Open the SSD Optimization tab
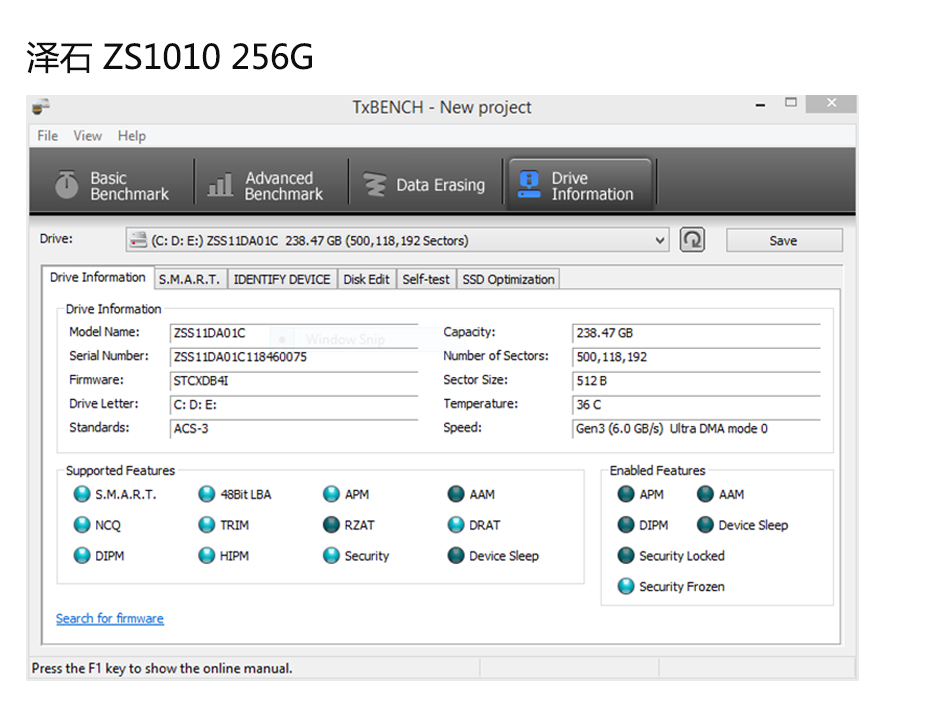The height and width of the screenshot is (717, 927). pos(508,280)
